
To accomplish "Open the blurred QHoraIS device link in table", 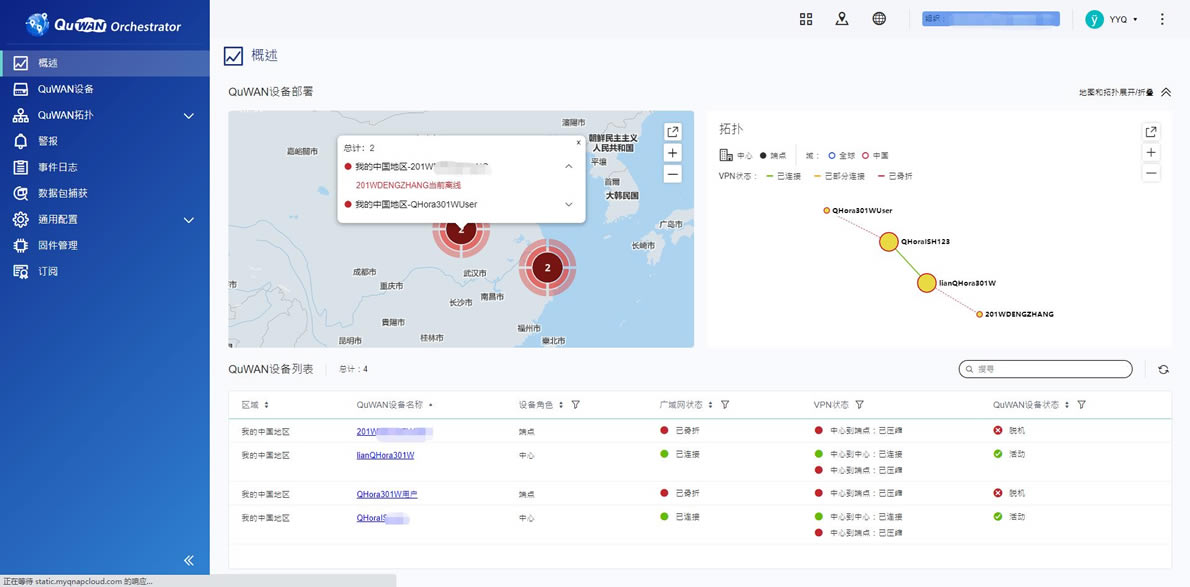I will [x=383, y=518].
